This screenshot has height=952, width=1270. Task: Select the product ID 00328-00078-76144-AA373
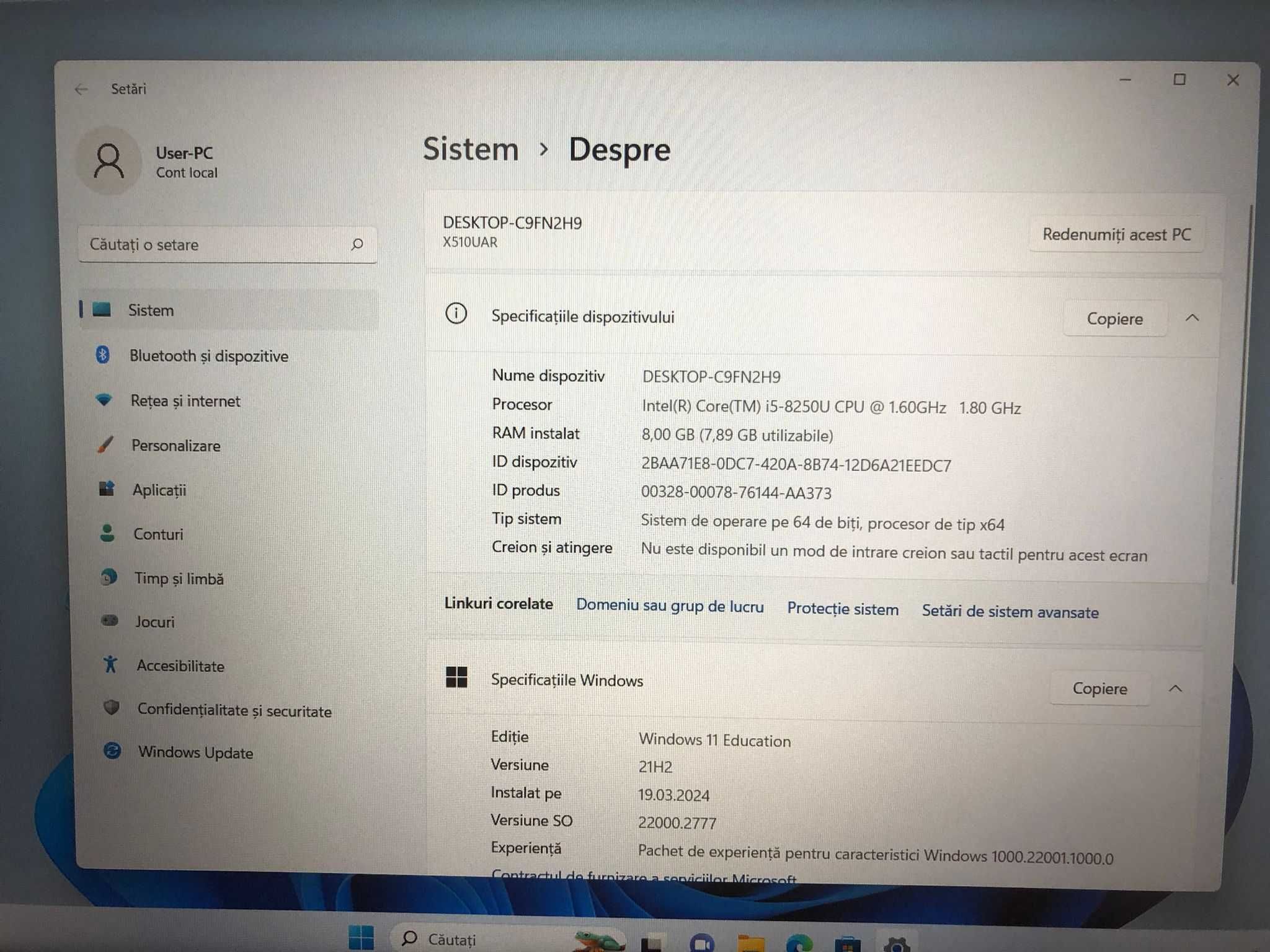tap(736, 493)
